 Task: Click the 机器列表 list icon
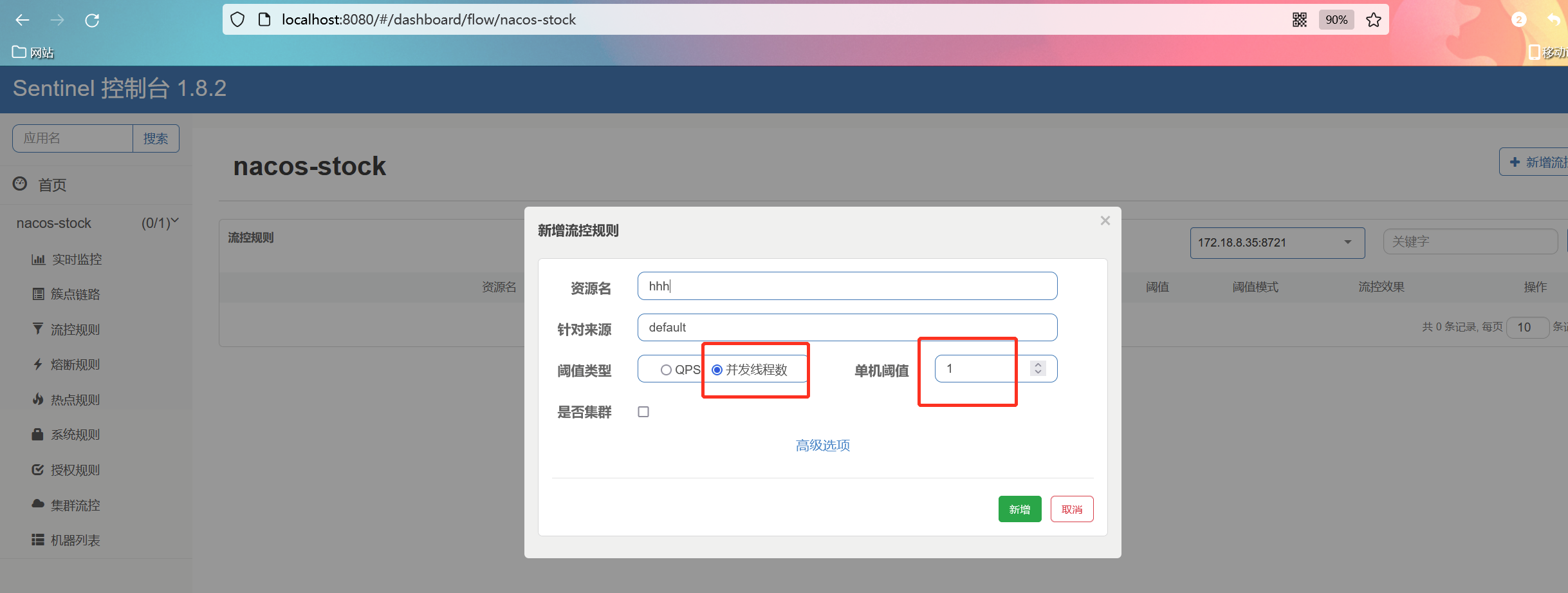point(38,540)
